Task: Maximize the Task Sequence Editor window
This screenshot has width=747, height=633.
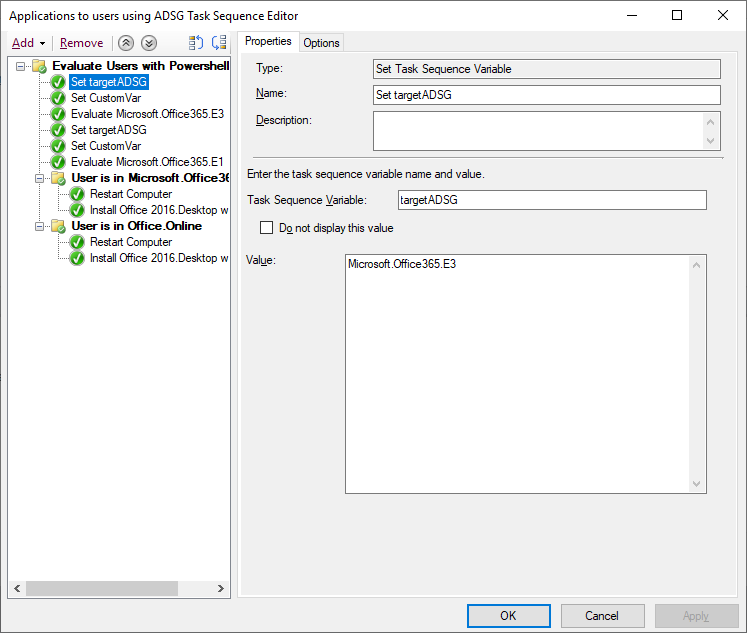Action: tap(676, 15)
